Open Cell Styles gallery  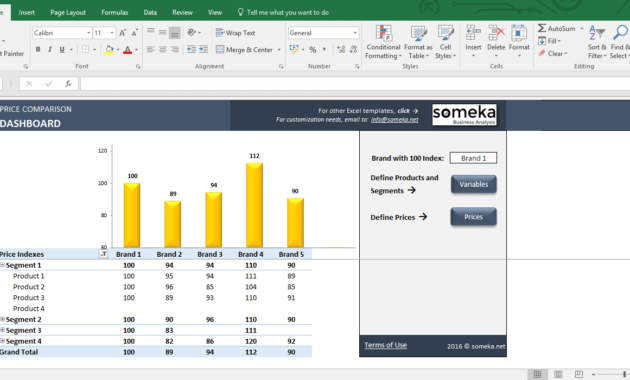click(445, 42)
